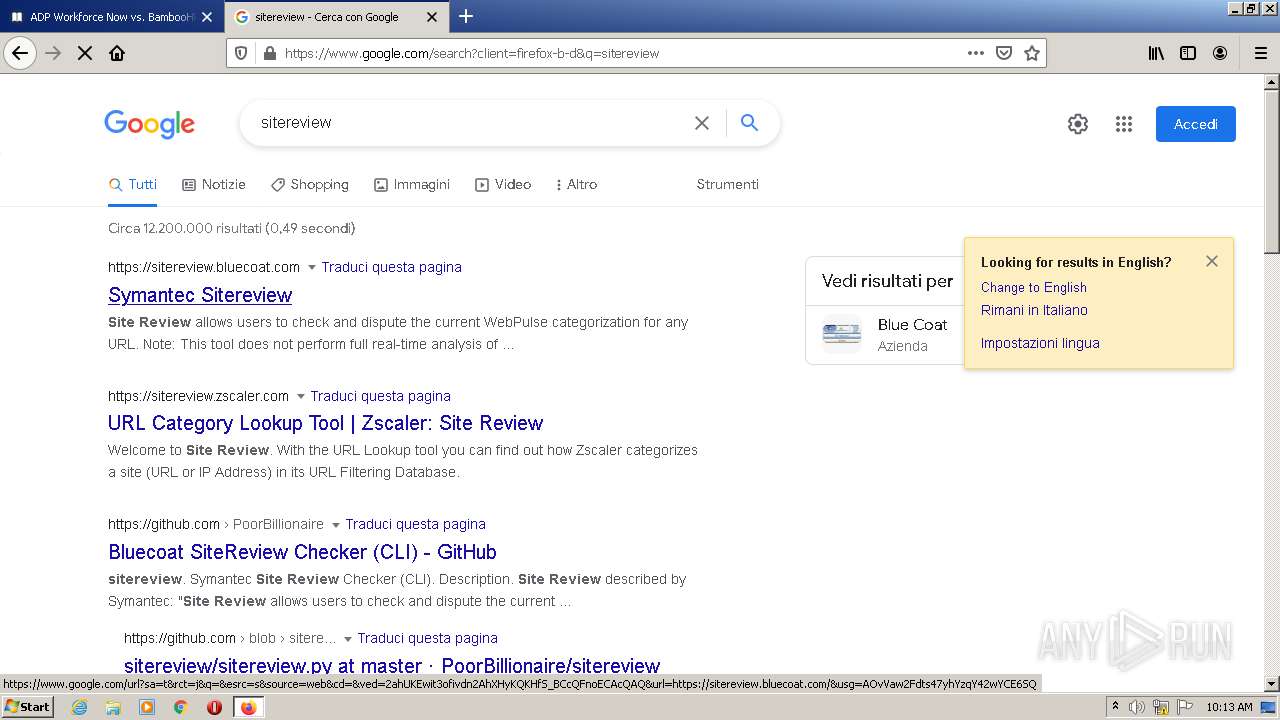This screenshot has height=720, width=1280.
Task: Show sidebars icon in toolbar
Action: click(1188, 53)
